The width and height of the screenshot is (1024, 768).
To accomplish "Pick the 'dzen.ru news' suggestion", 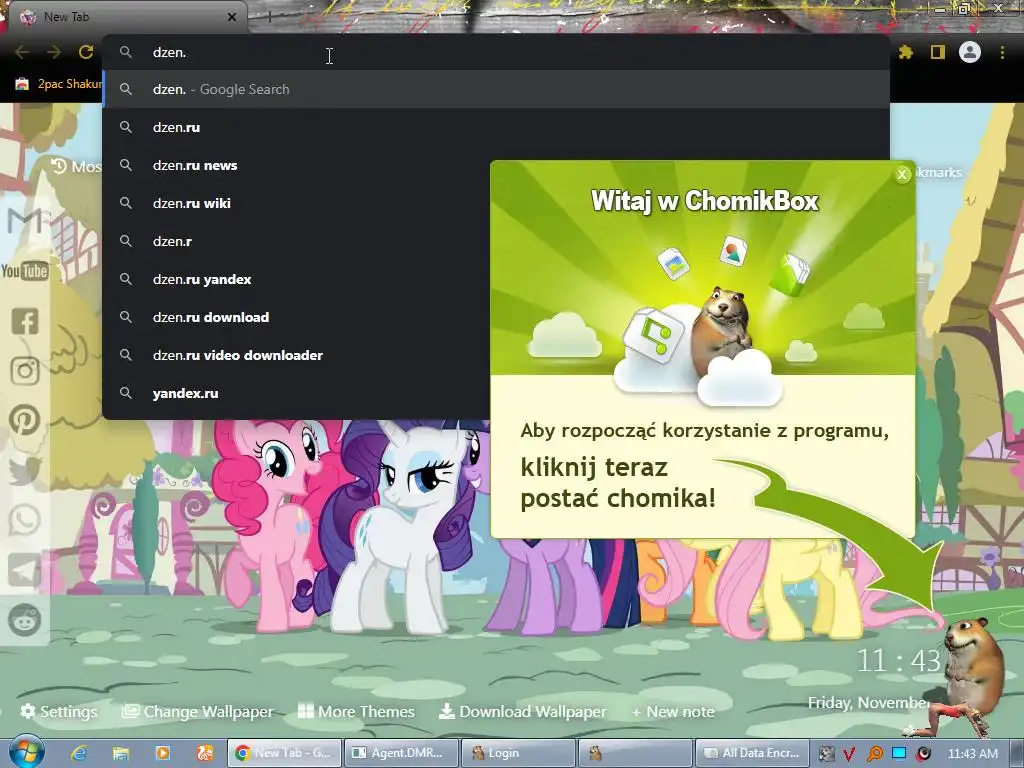I will (x=296, y=165).
